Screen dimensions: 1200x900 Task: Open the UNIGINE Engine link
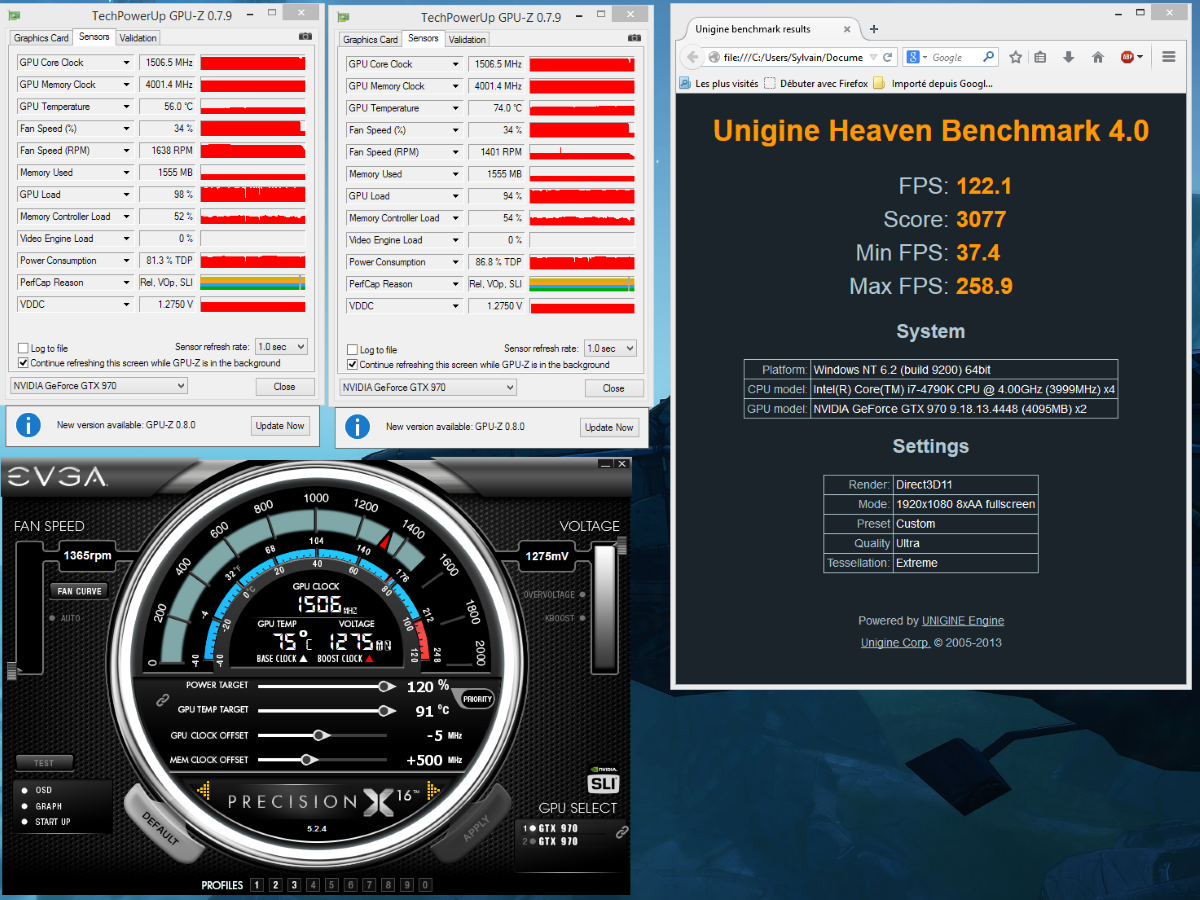click(962, 621)
